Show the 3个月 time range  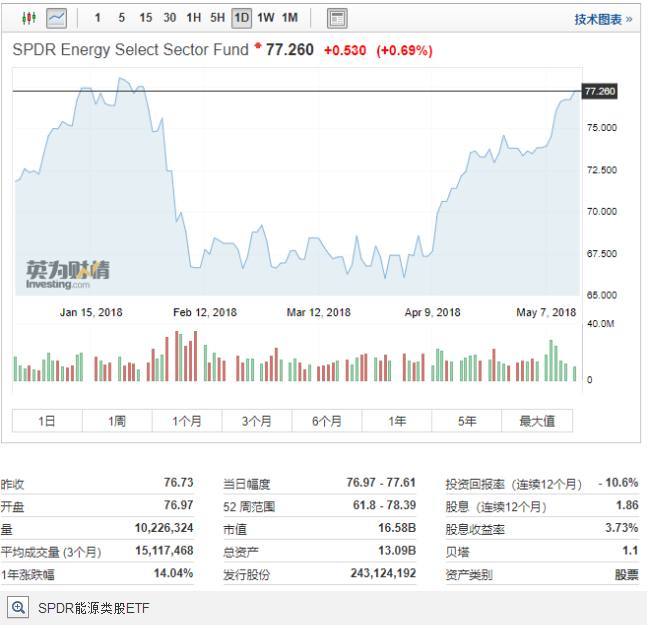point(257,421)
